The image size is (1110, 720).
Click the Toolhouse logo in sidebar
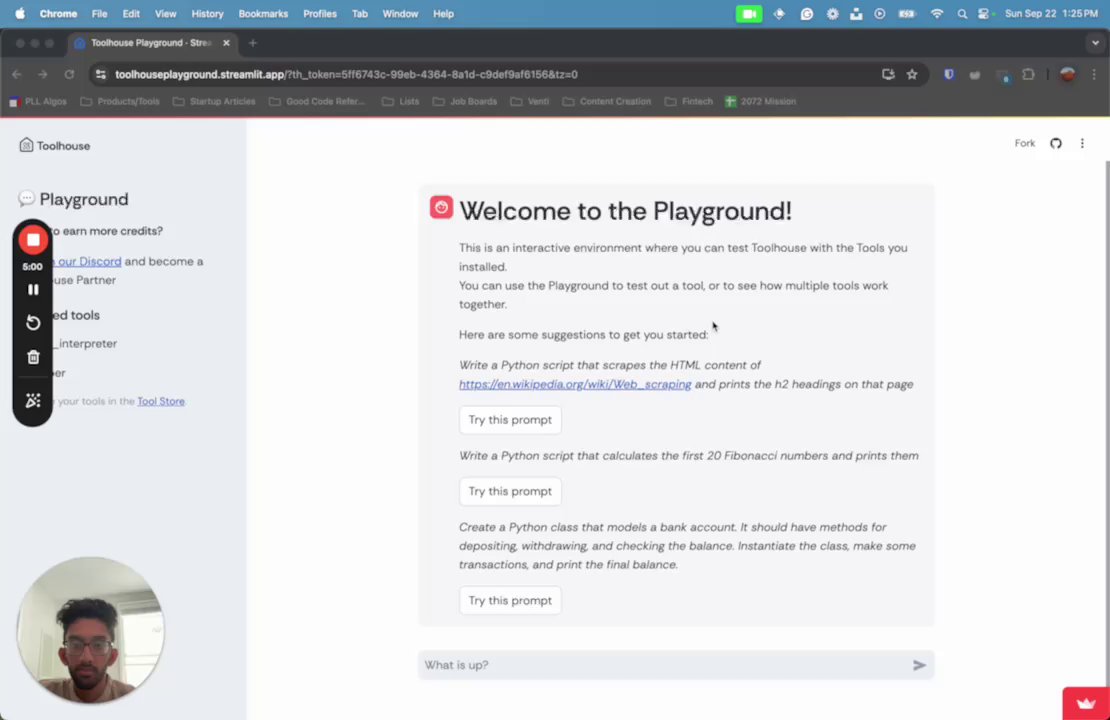[55, 146]
